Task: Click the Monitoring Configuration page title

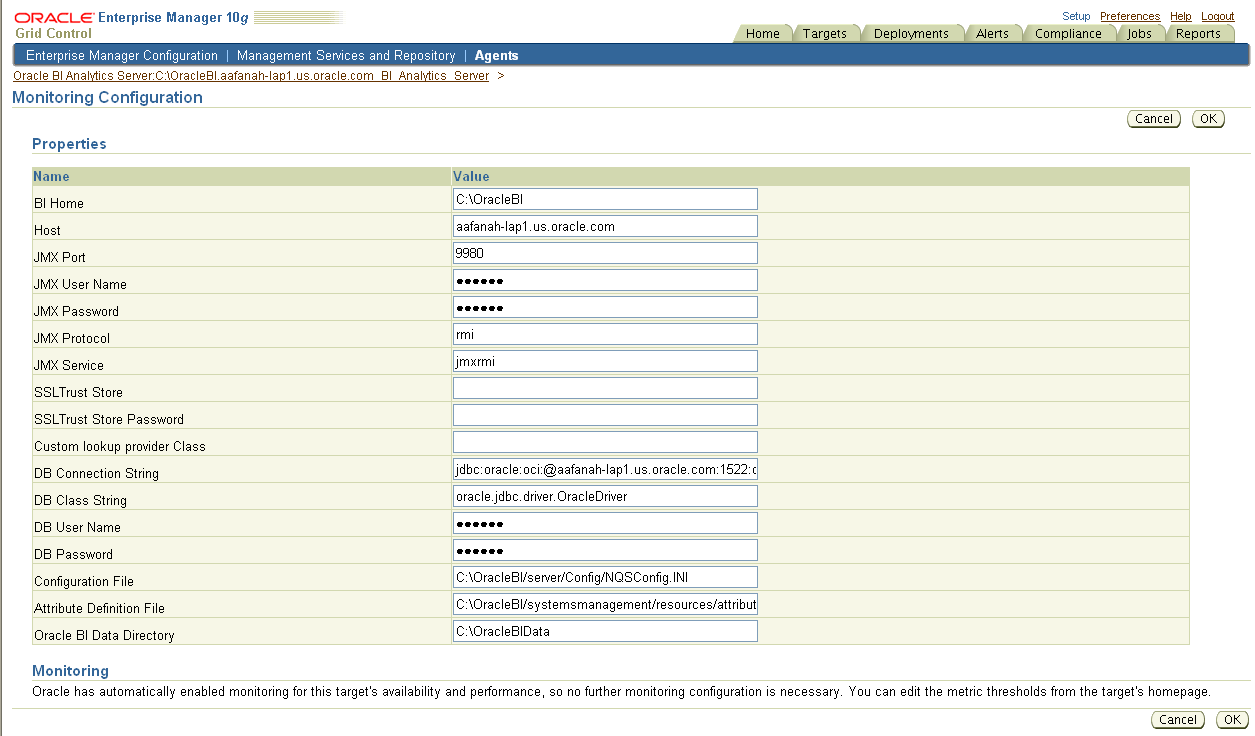Action: coord(107,97)
